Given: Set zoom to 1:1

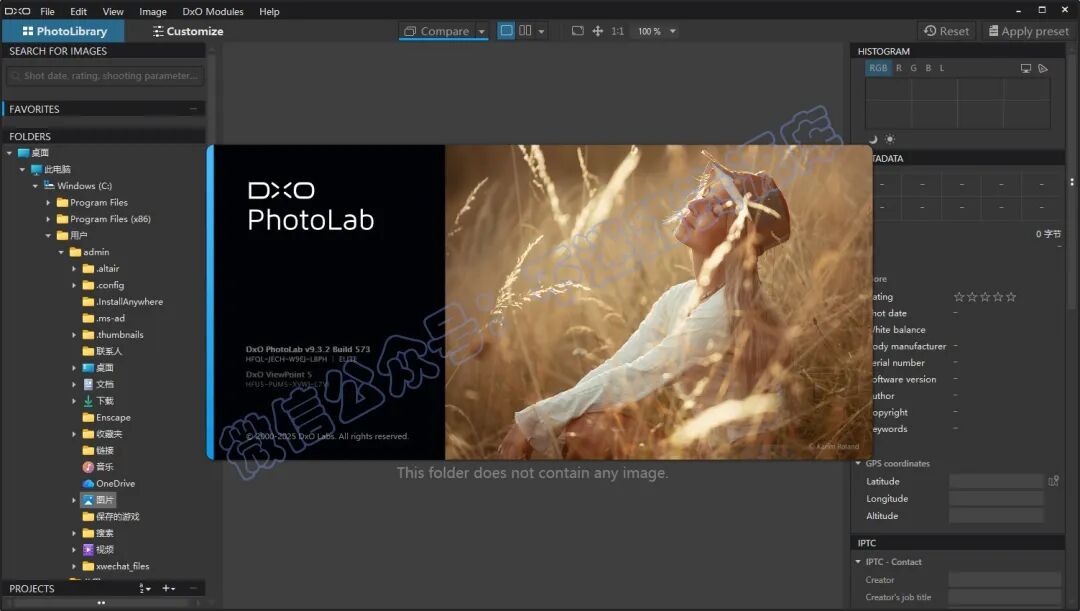Looking at the screenshot, I should point(618,31).
